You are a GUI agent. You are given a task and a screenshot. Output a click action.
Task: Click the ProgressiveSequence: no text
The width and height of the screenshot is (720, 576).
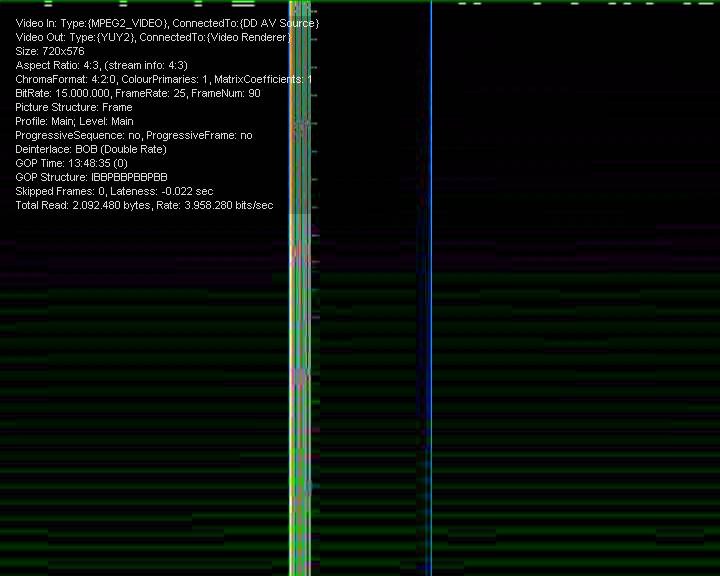coord(77,135)
